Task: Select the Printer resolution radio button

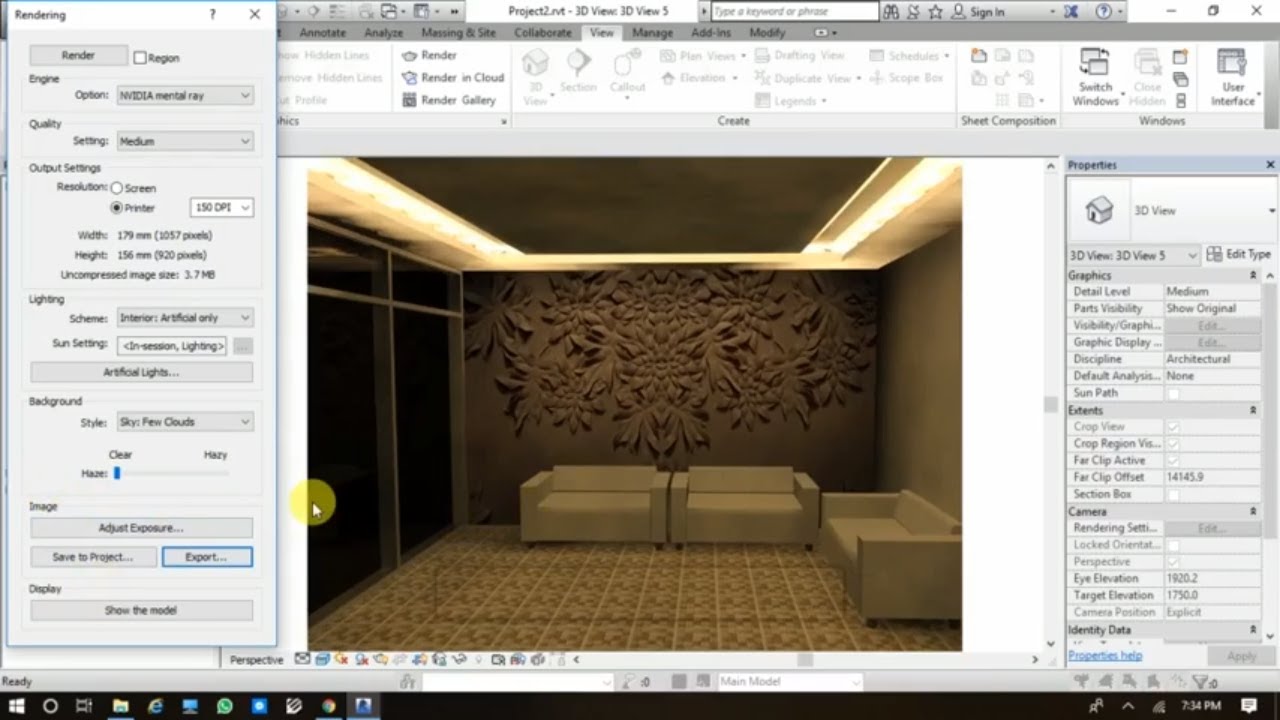Action: 116,208
